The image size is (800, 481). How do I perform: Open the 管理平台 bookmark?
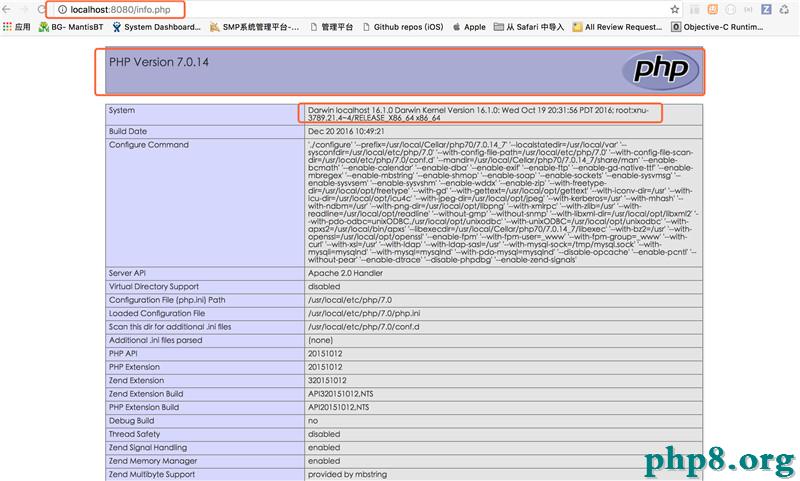pyautogui.click(x=332, y=27)
